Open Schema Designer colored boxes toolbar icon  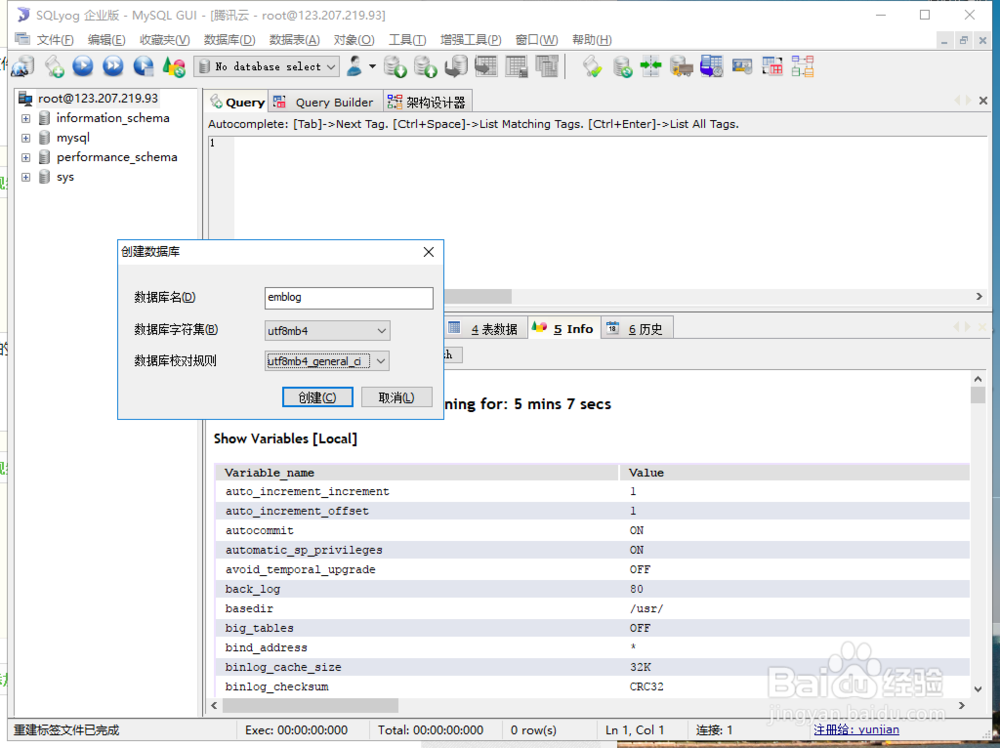click(x=803, y=66)
